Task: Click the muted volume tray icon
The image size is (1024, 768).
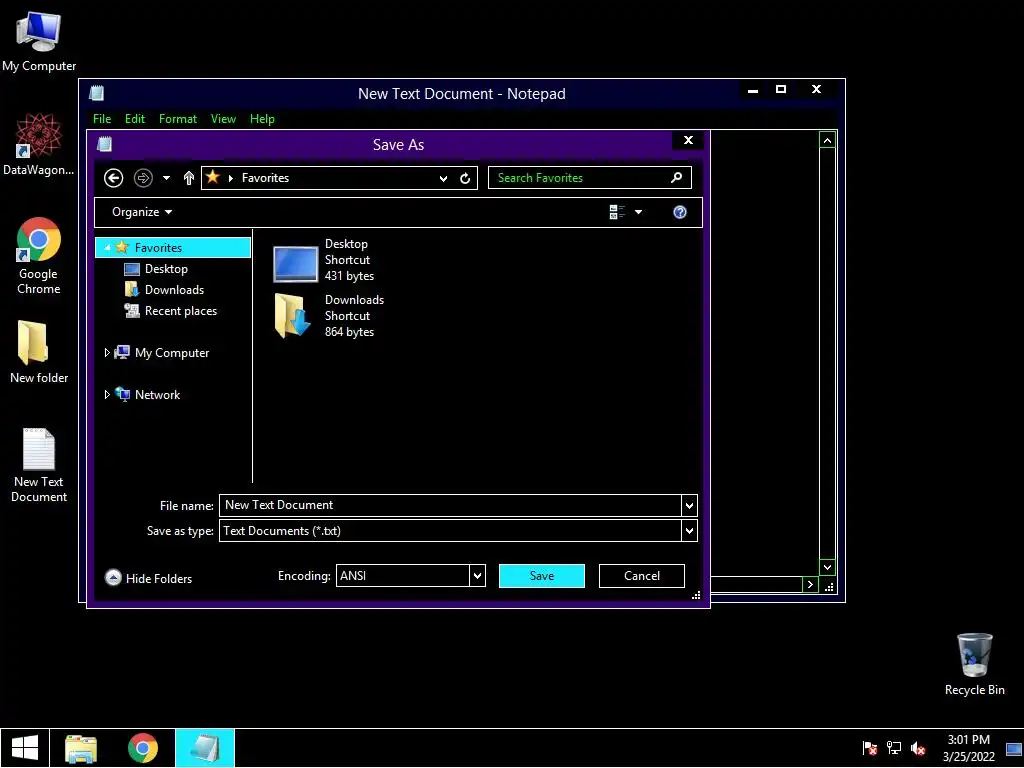Action: pos(918,748)
